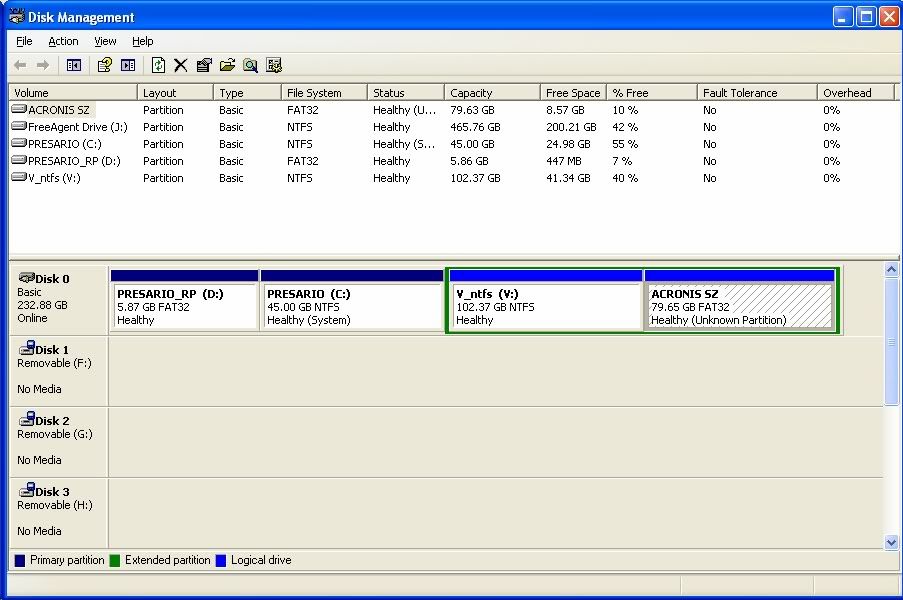Minimize the Disk Management window
Viewport: 903px width, 600px height.
click(x=843, y=17)
